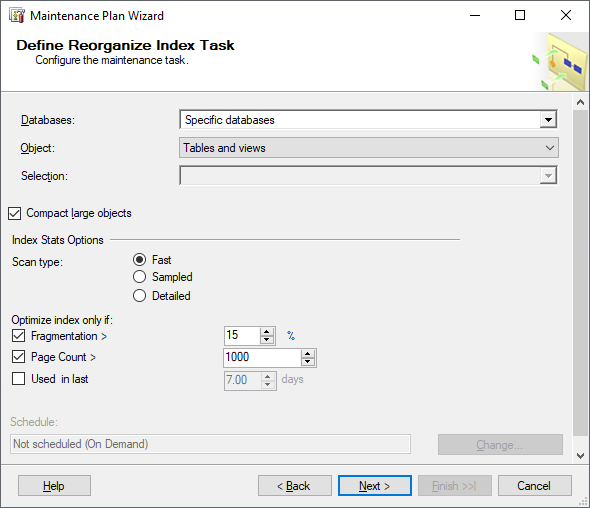Click the Databases label
This screenshot has width=590, height=508.
click(48, 120)
